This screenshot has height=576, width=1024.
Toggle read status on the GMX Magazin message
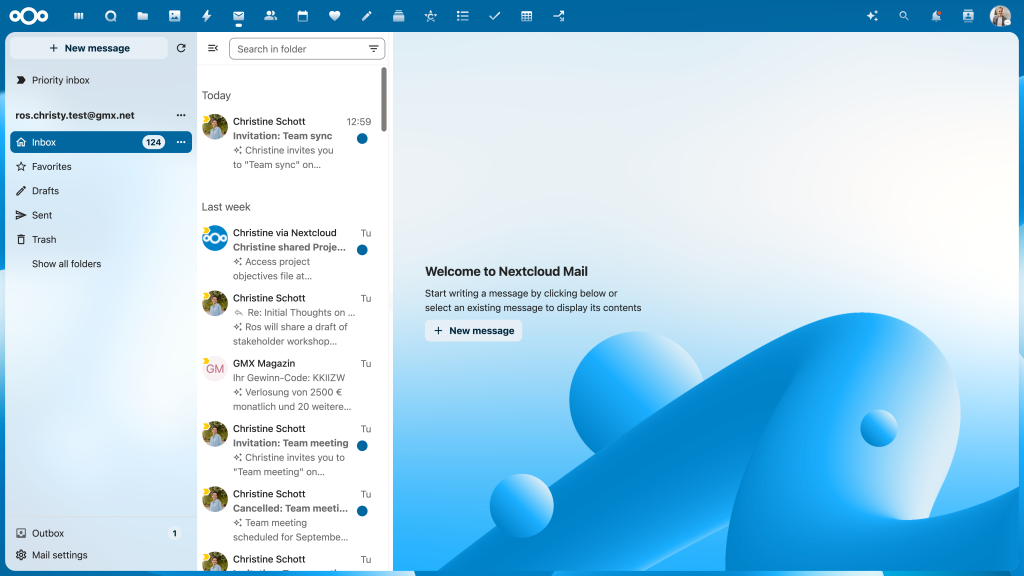[x=360, y=380]
